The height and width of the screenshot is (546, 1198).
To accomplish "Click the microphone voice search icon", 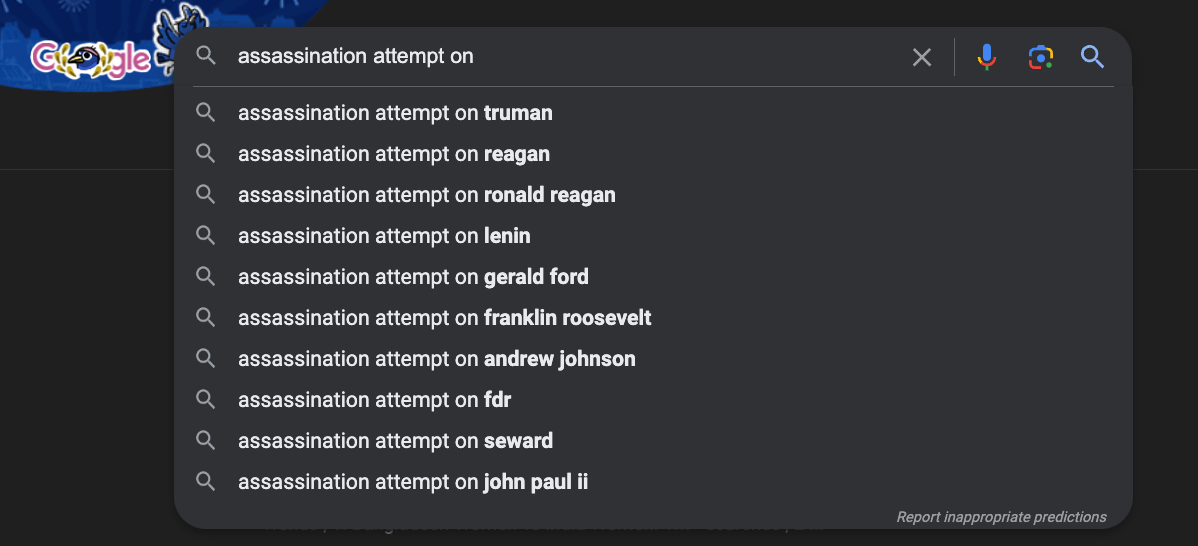I will (x=986, y=57).
